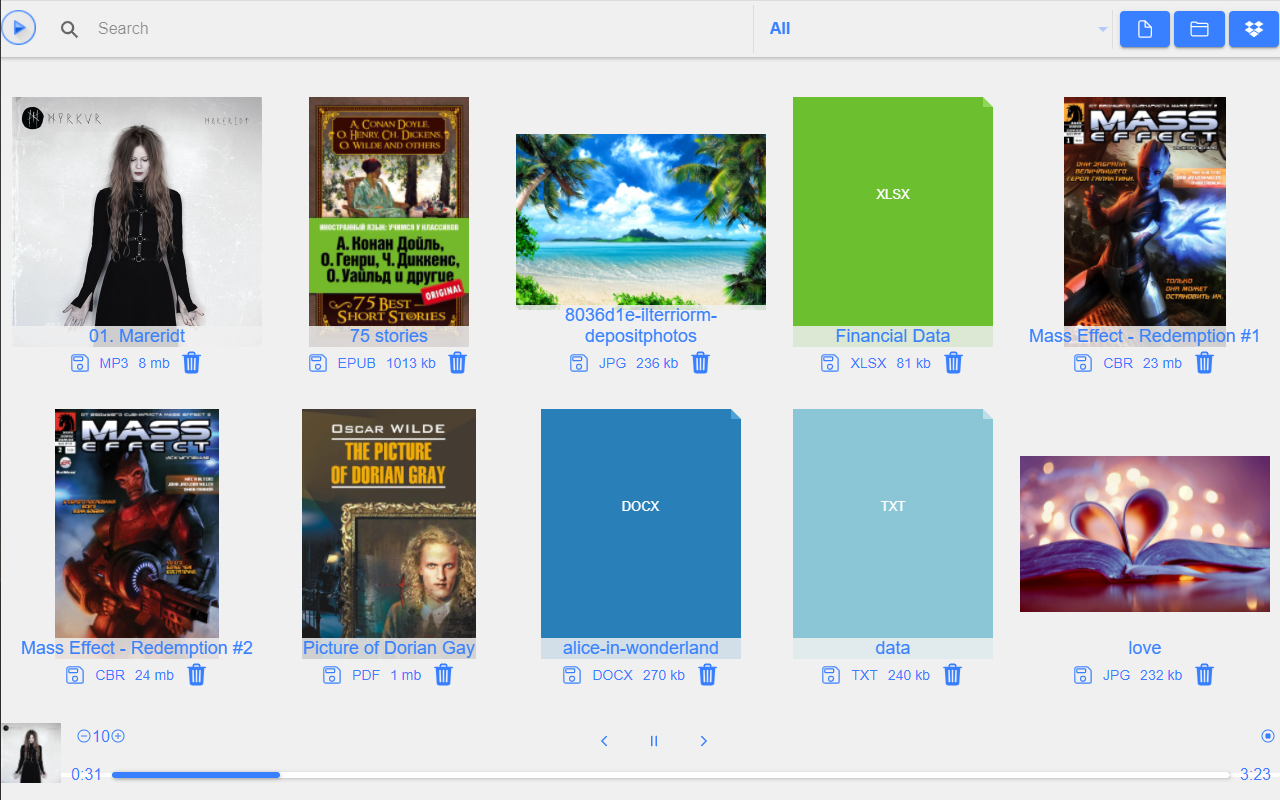Decrease the skip interval with minus button

pos(84,737)
